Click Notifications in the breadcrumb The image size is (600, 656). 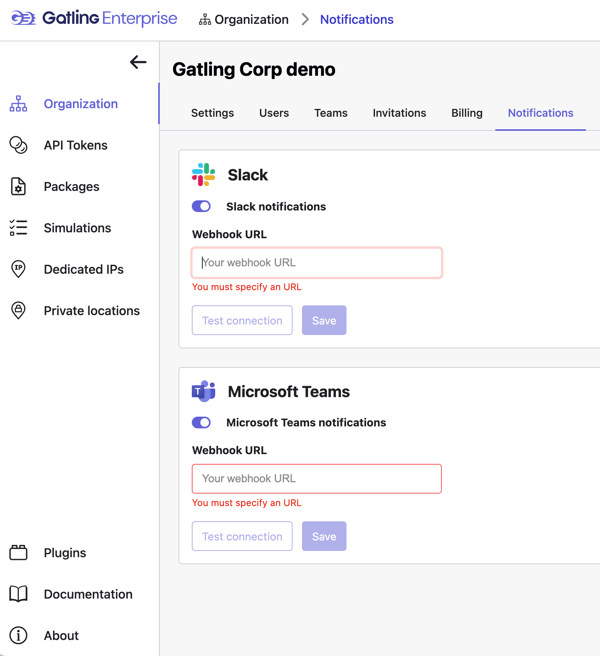click(357, 20)
